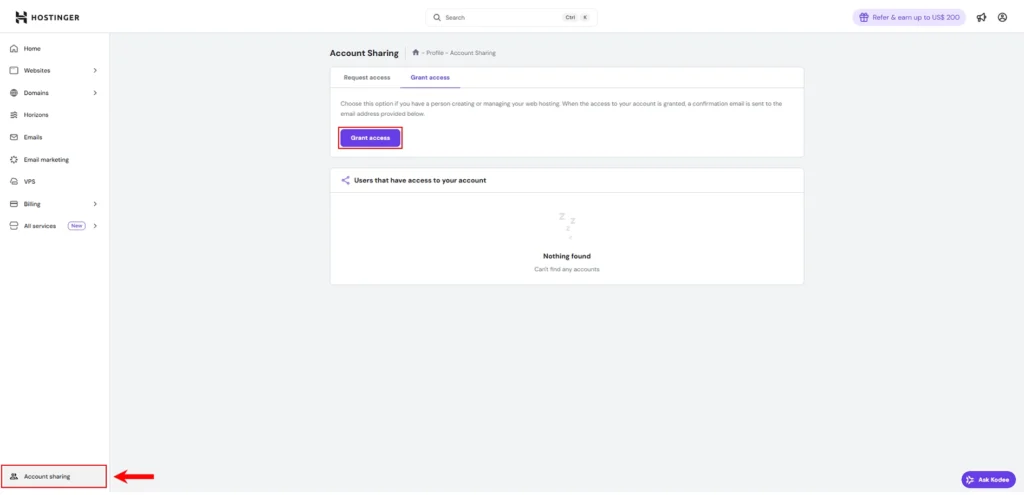Viewport: 1024px width, 495px height.
Task: Click the breadcrumb home icon
Action: click(415, 52)
